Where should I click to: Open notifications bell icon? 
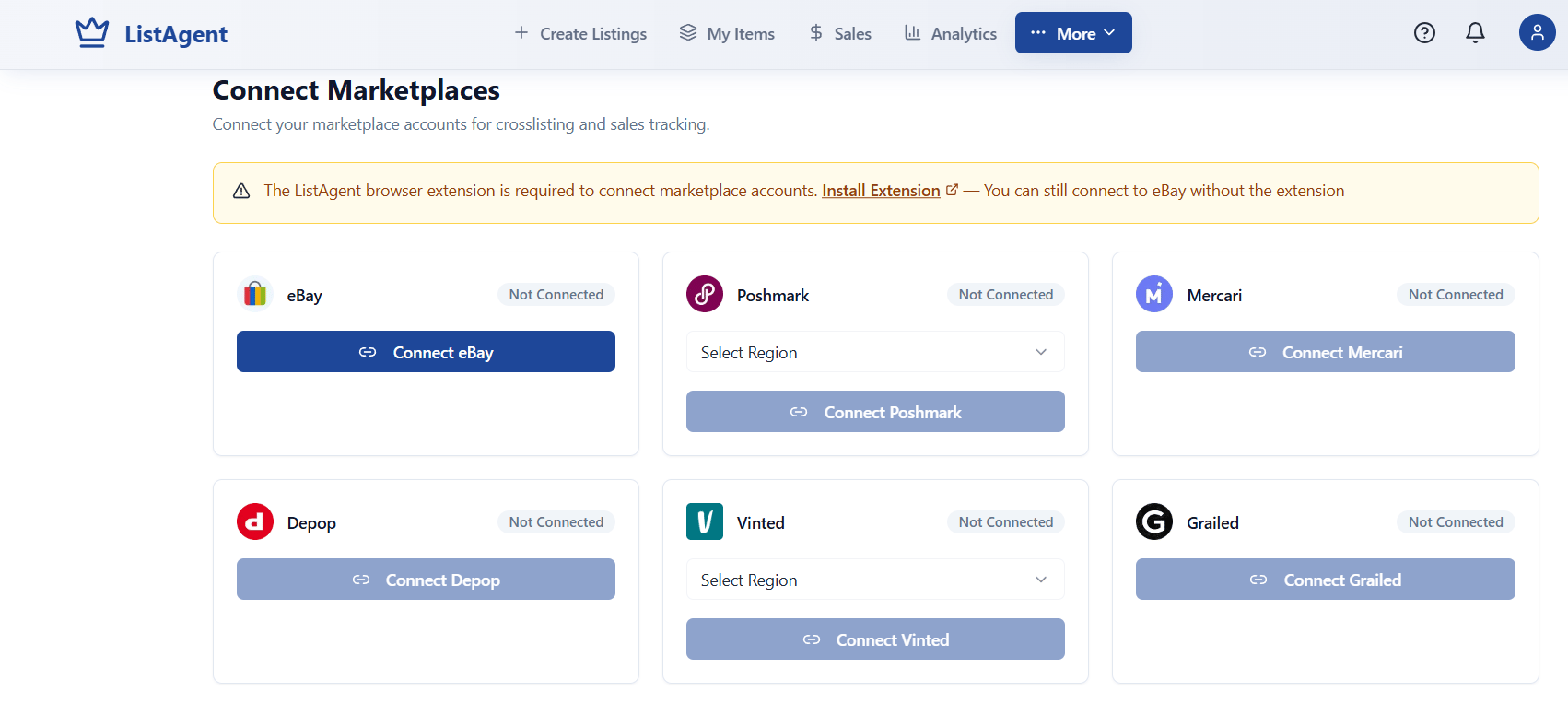(1475, 33)
